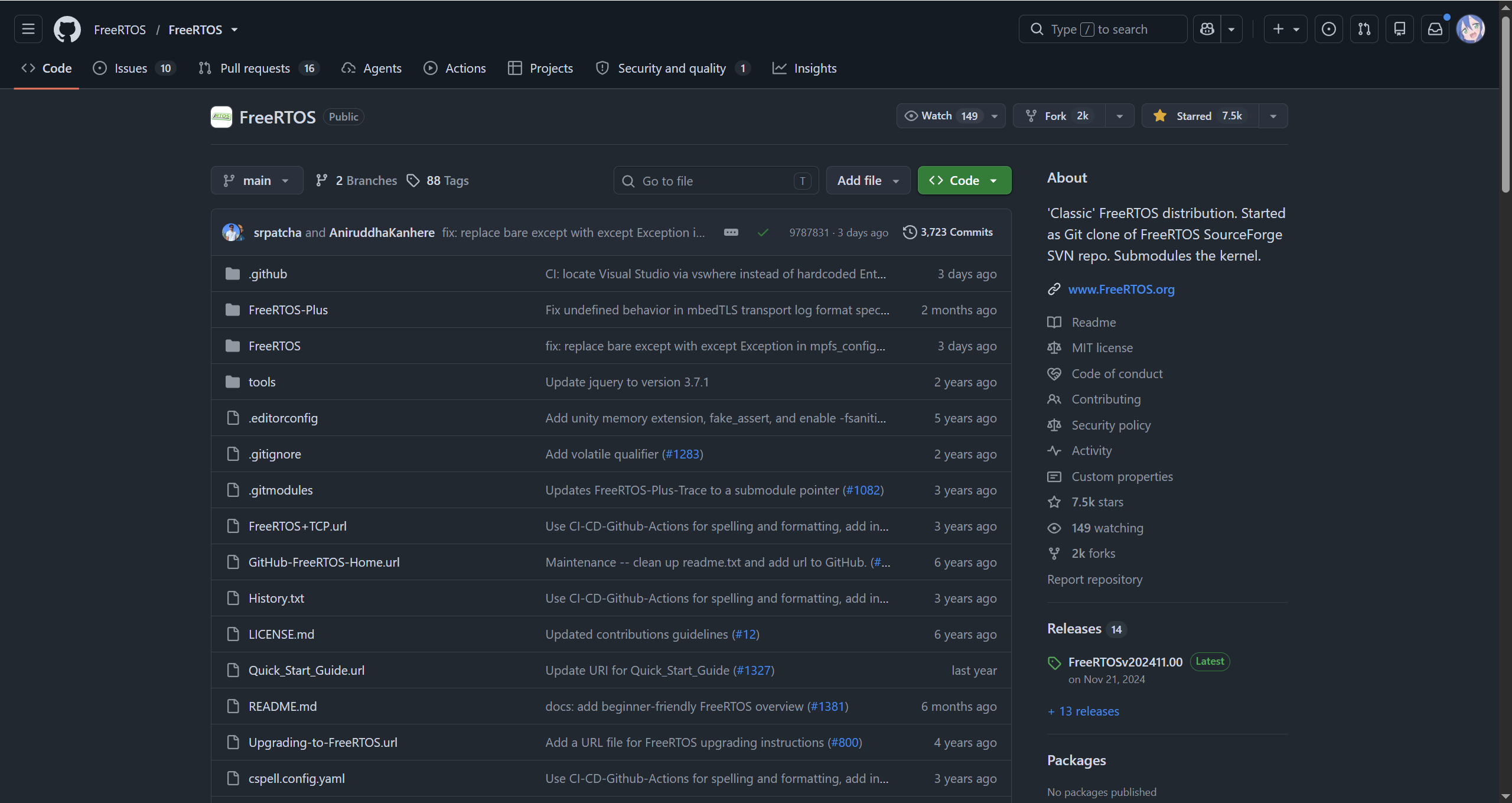1512x803 pixels.
Task: Click the Report repository link
Action: click(1094, 579)
